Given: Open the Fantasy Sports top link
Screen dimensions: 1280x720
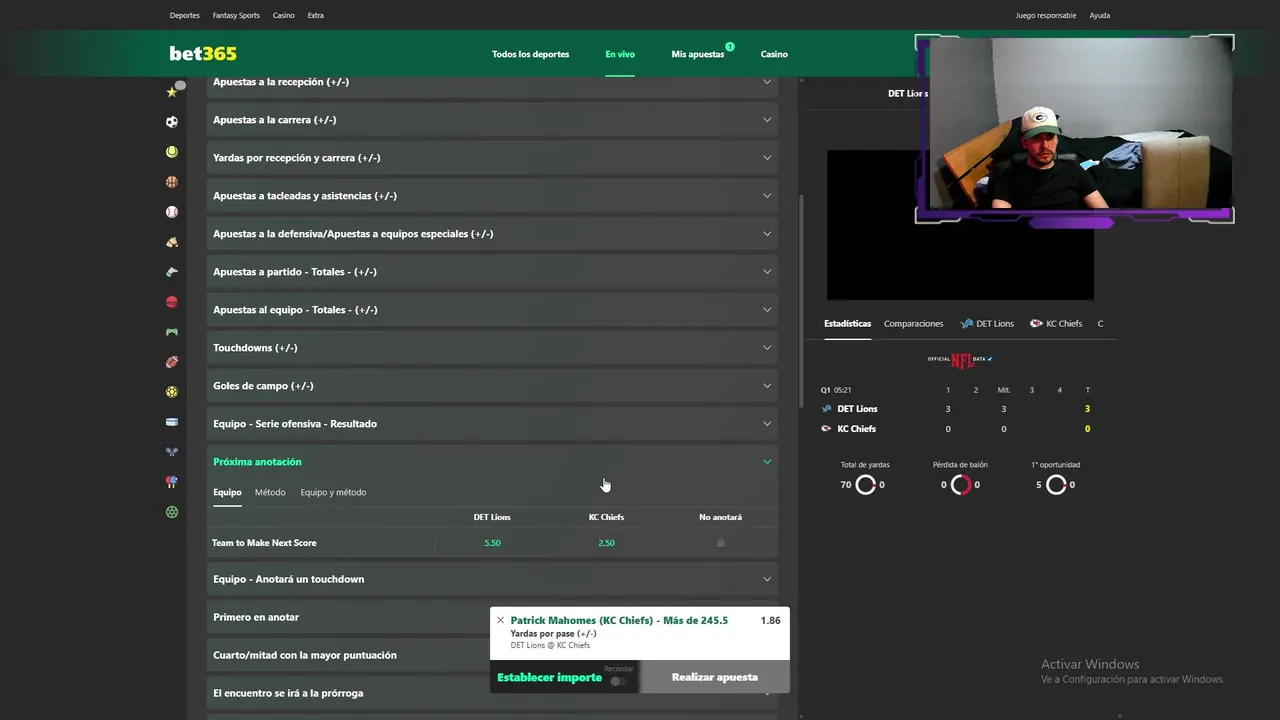Looking at the screenshot, I should pyautogui.click(x=236, y=16).
